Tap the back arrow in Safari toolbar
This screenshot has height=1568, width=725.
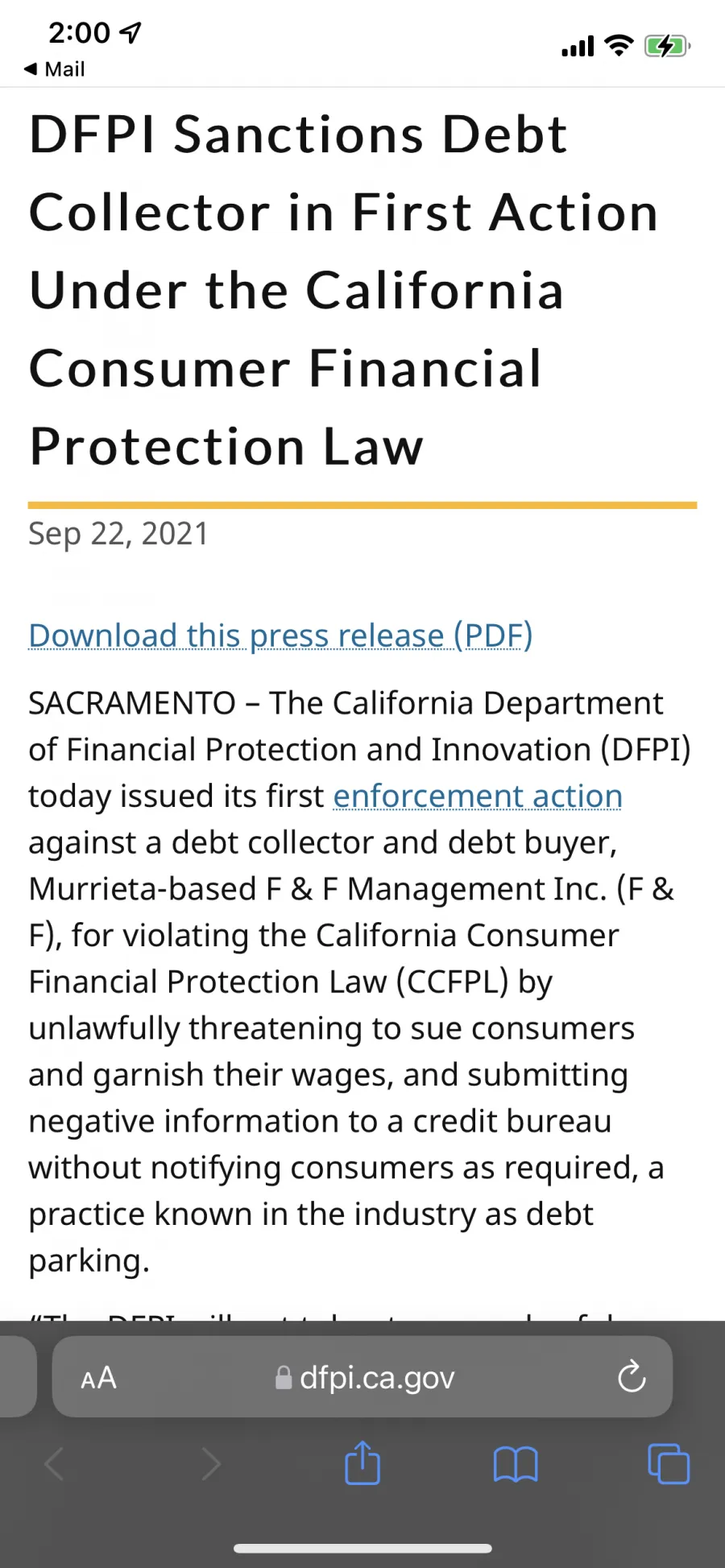click(x=54, y=1463)
